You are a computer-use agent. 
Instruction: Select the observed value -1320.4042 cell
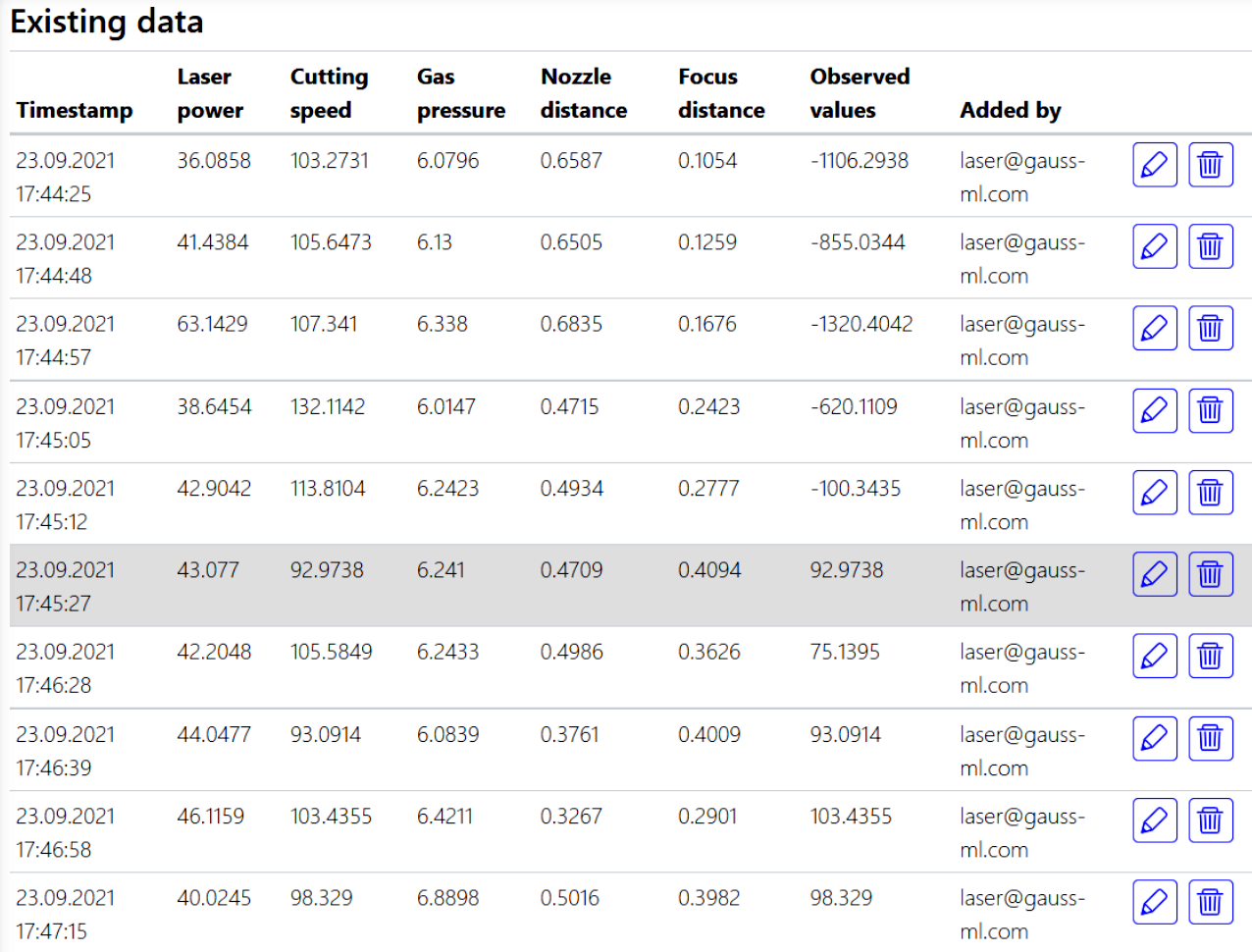(861, 324)
